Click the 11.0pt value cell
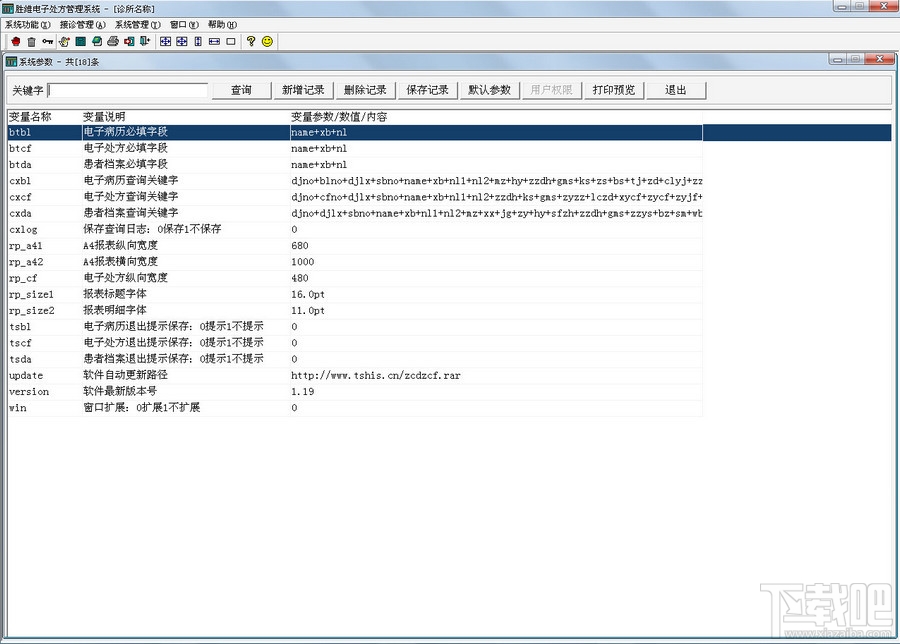Image resolution: width=900 pixels, height=644 pixels. tap(496, 311)
